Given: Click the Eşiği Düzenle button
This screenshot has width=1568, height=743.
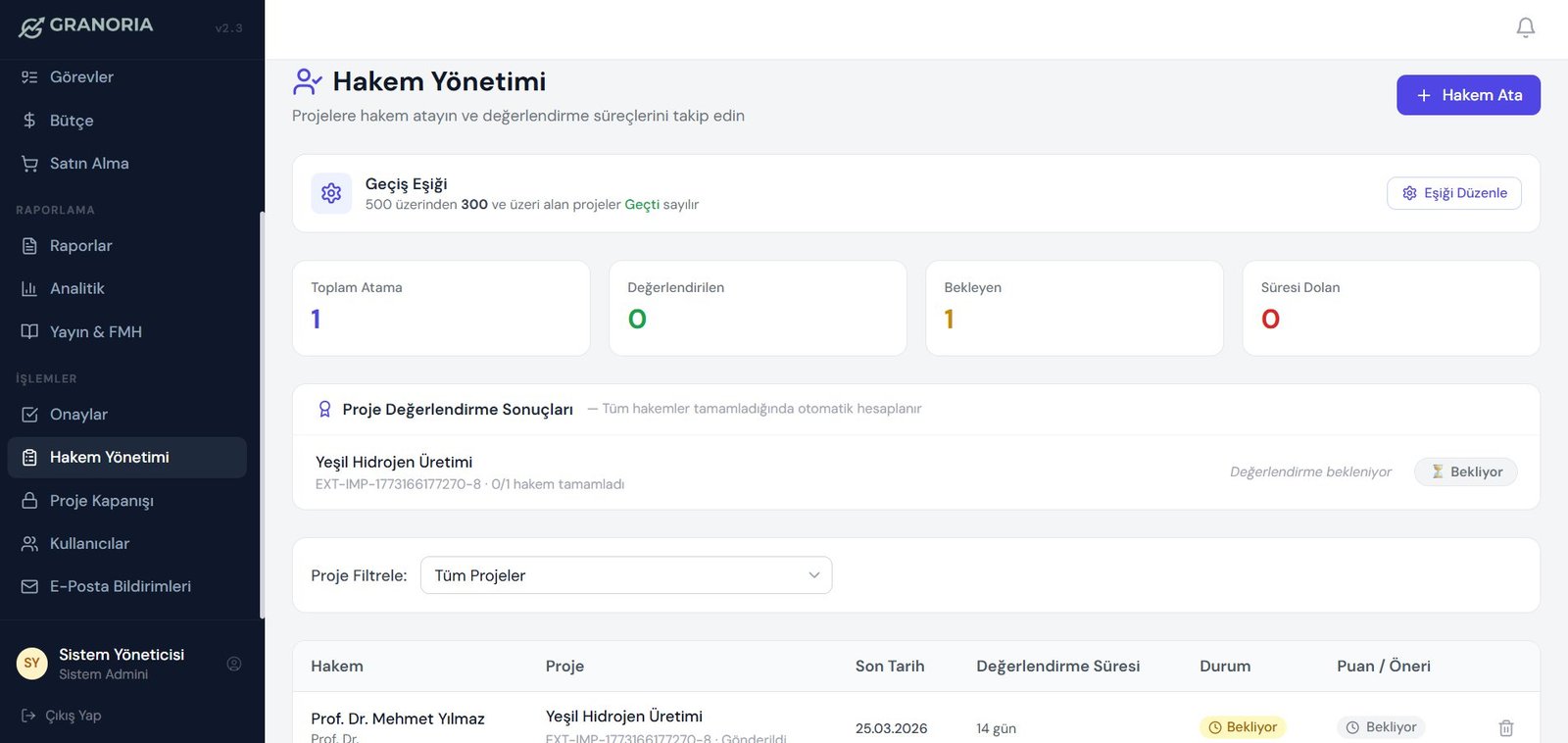Looking at the screenshot, I should coord(1453,193).
